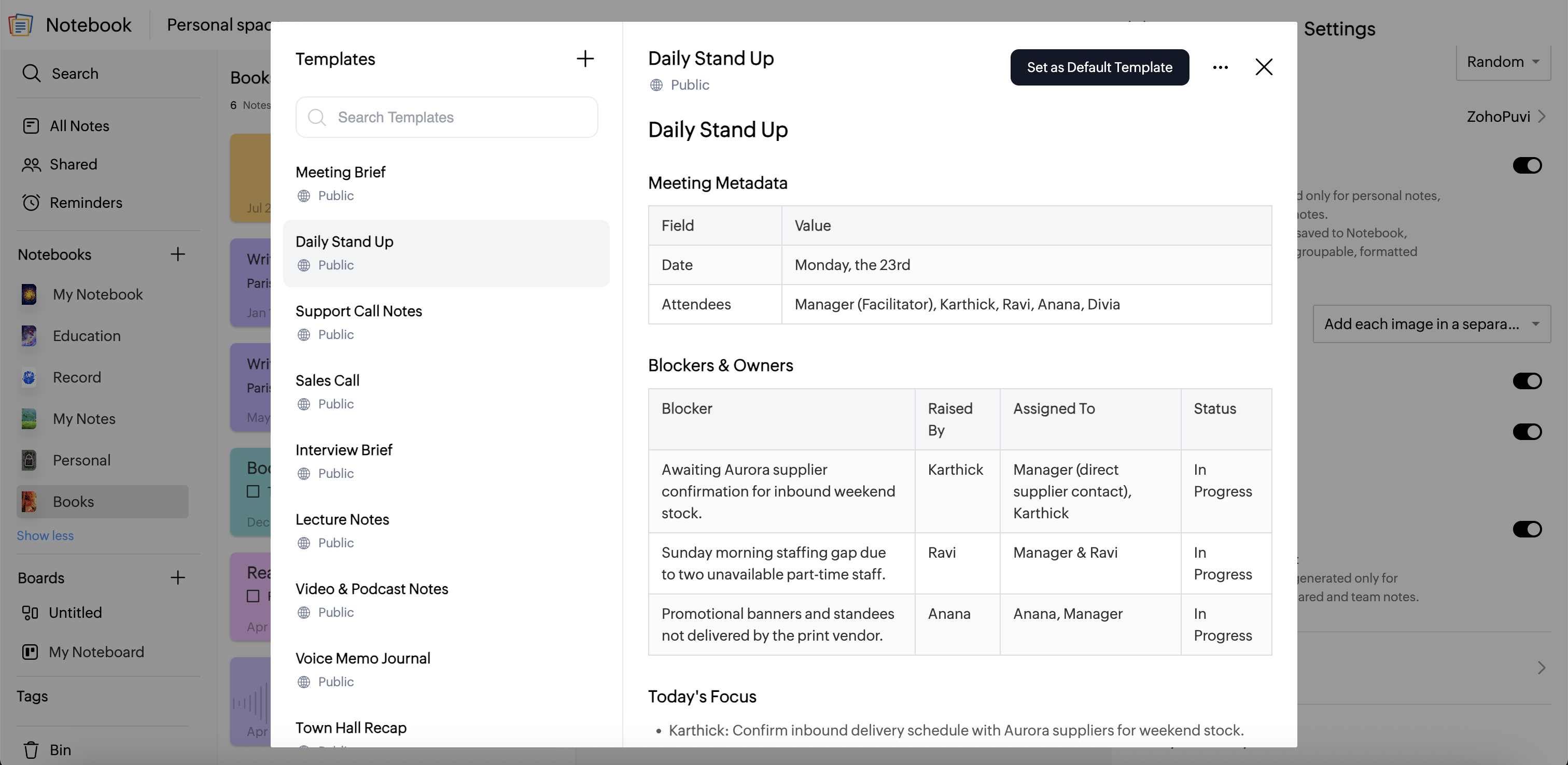This screenshot has width=1568, height=765.
Task: Open Shared notes via people icon
Action: click(31, 164)
